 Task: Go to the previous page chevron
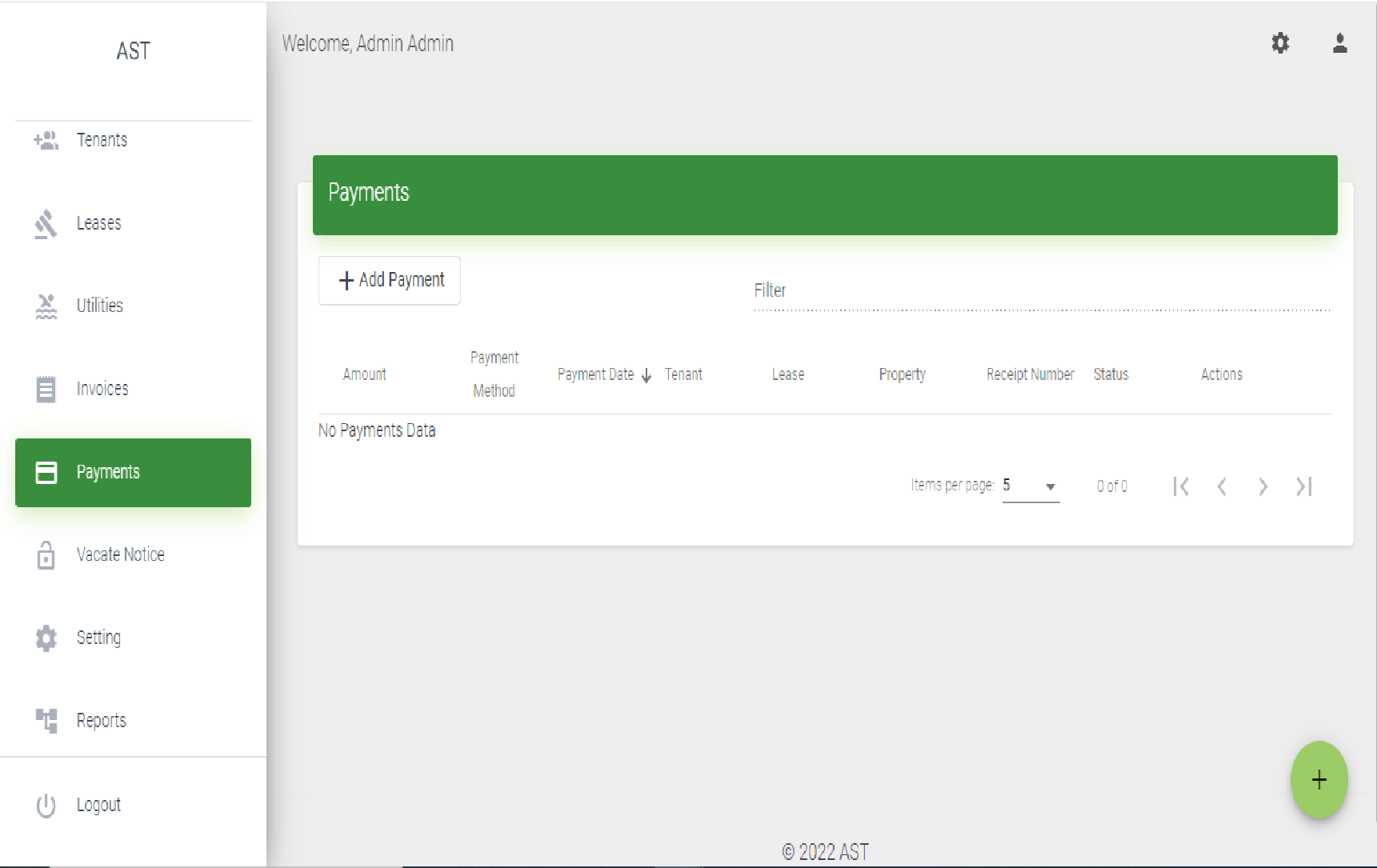point(1222,486)
